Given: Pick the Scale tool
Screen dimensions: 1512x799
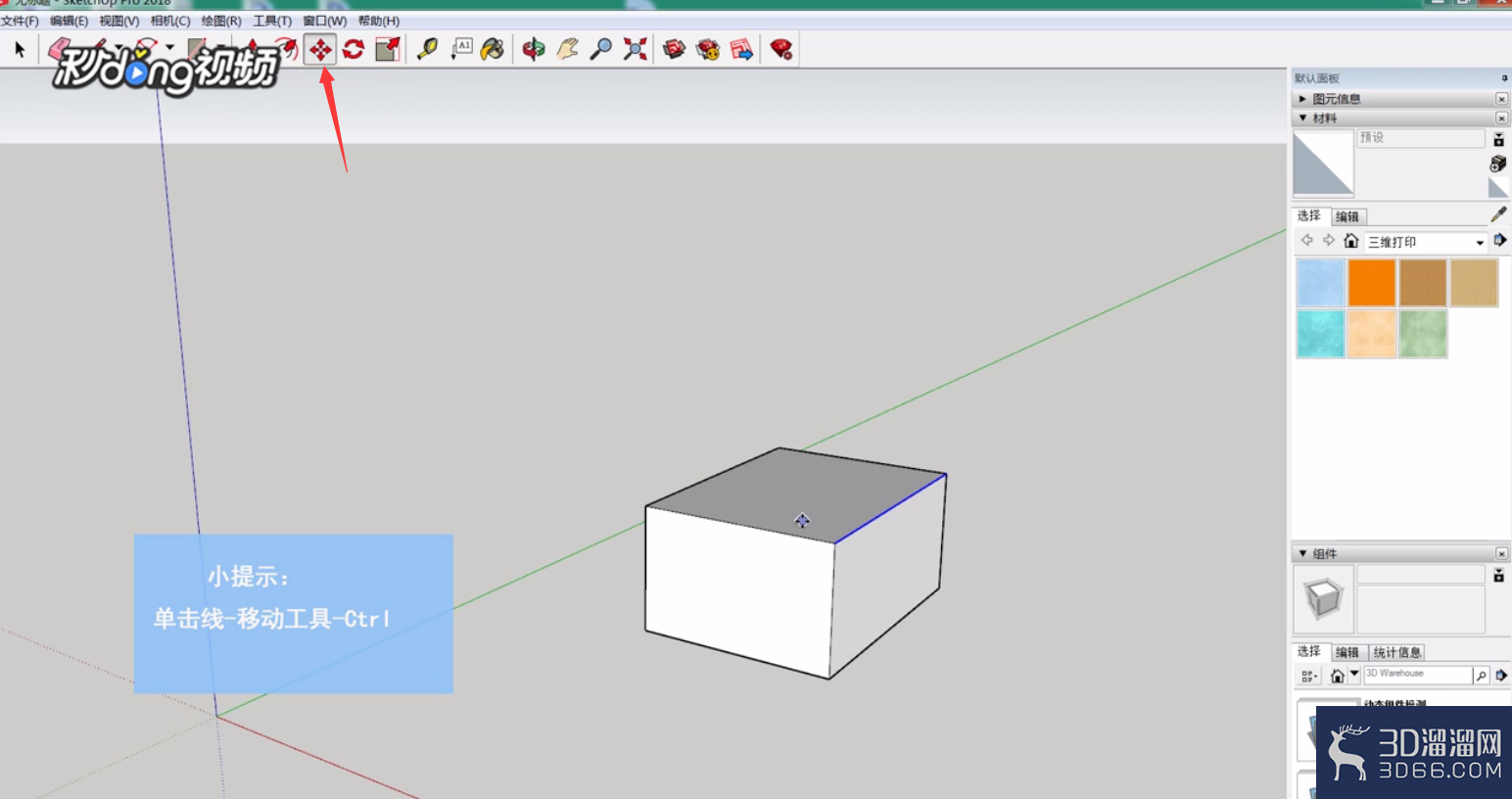Looking at the screenshot, I should [388, 49].
